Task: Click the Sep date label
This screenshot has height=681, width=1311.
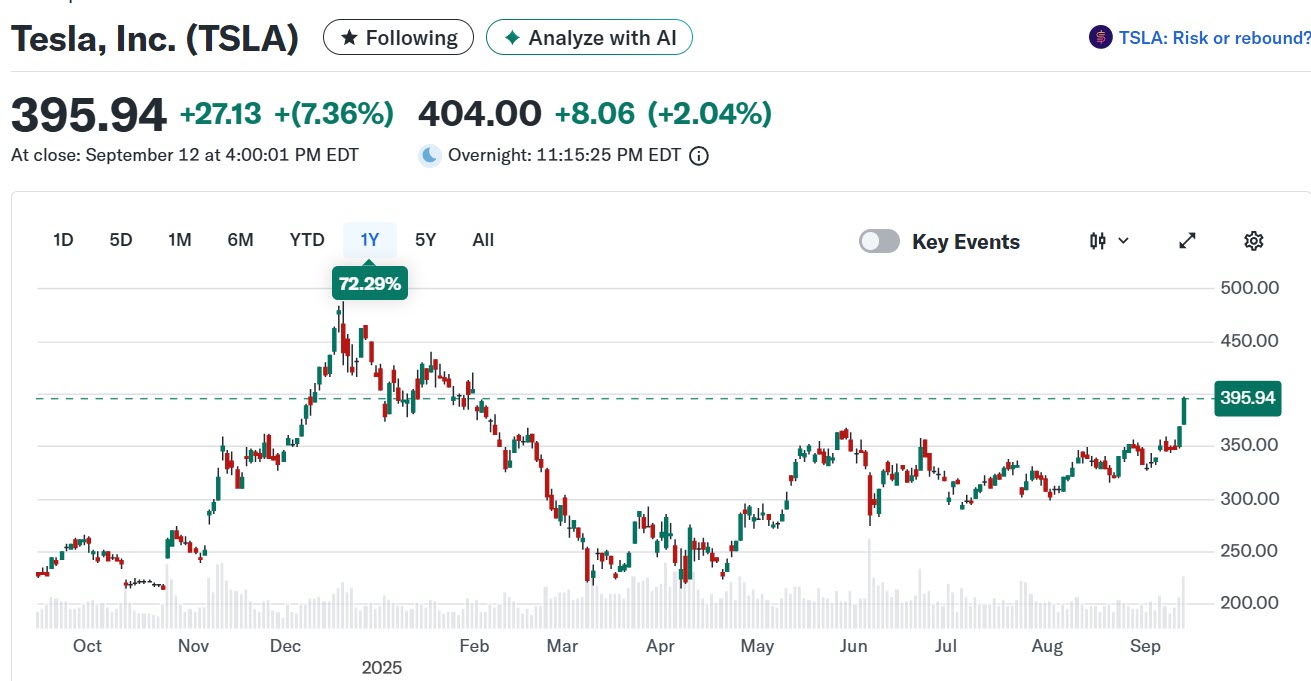Action: (1145, 646)
